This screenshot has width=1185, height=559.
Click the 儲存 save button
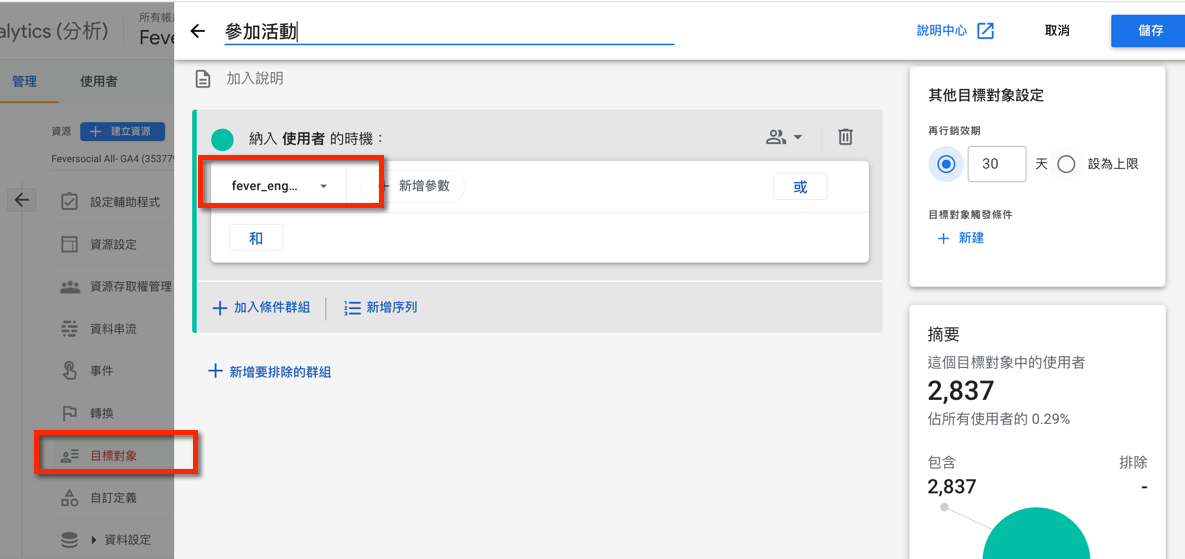click(1150, 31)
